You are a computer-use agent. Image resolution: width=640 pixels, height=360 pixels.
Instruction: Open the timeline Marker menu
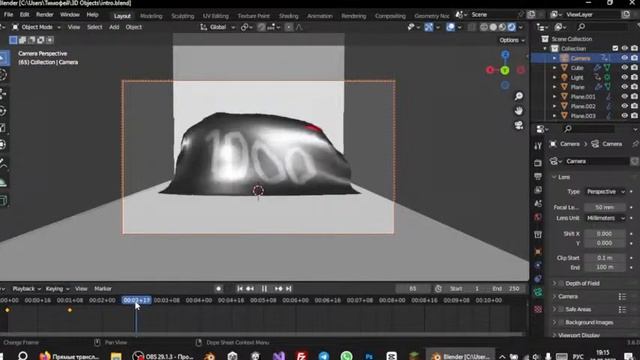click(x=103, y=289)
